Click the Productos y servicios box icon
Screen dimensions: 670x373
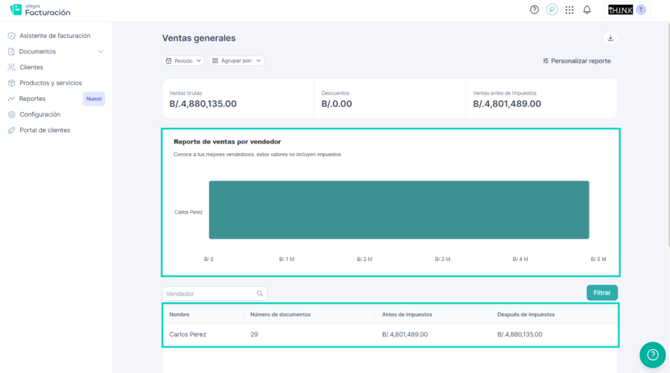click(x=12, y=83)
